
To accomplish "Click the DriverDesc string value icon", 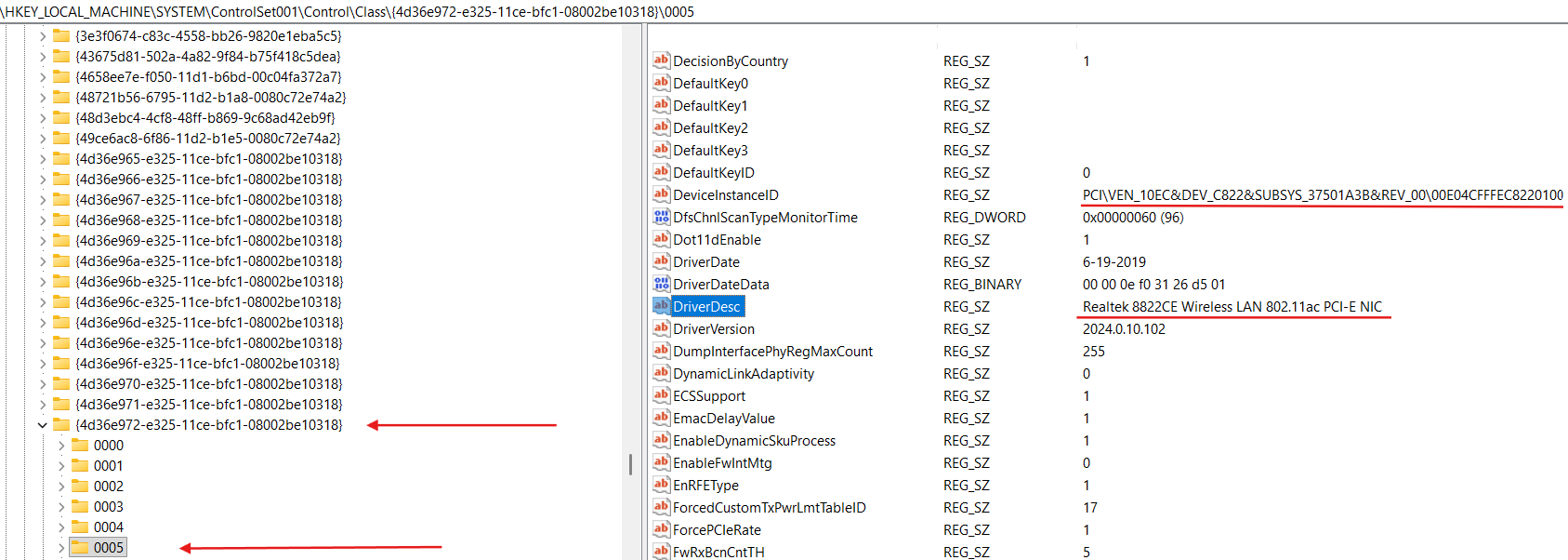I will [661, 306].
